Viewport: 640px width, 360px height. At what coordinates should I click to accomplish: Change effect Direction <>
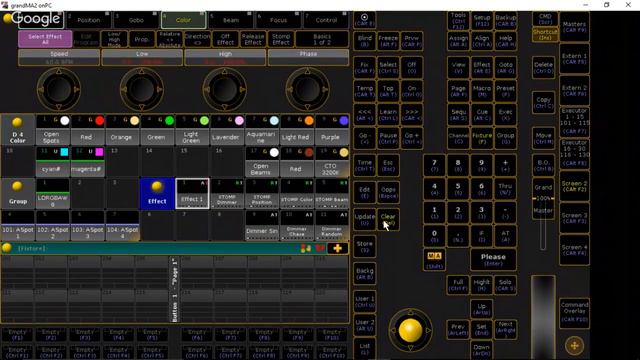[x=198, y=39]
